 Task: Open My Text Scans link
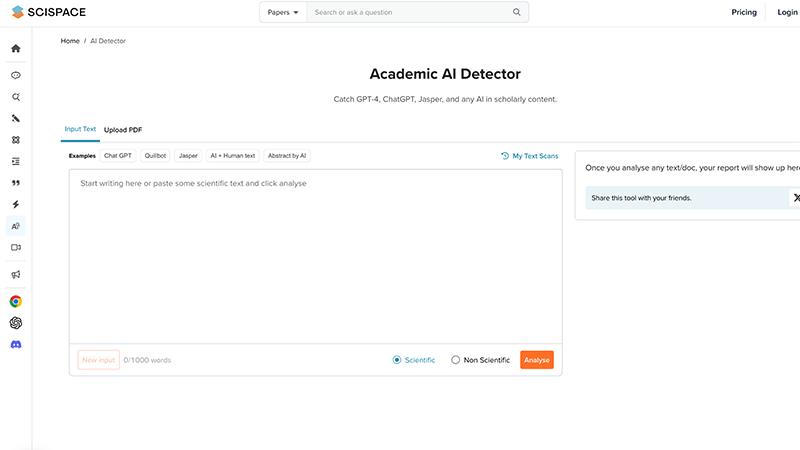tap(535, 156)
